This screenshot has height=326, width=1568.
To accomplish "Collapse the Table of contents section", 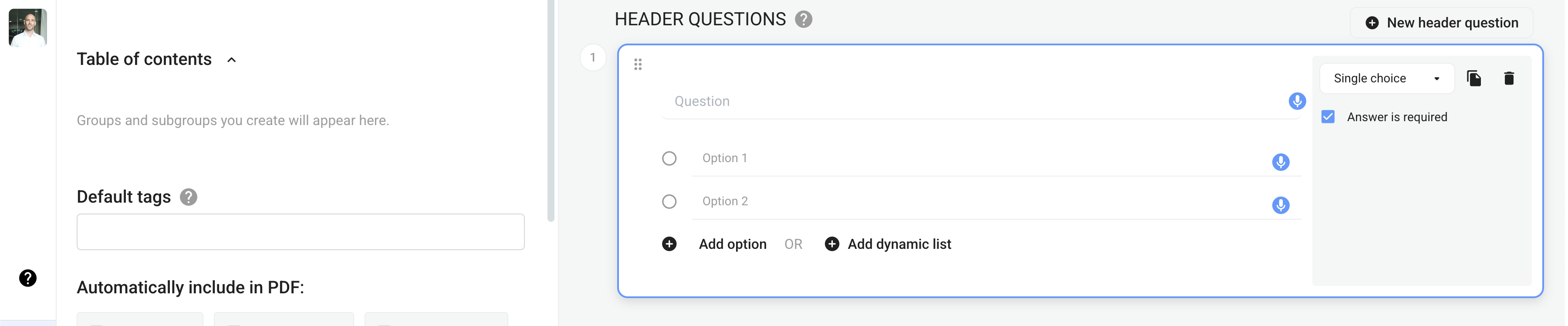I will click(232, 60).
